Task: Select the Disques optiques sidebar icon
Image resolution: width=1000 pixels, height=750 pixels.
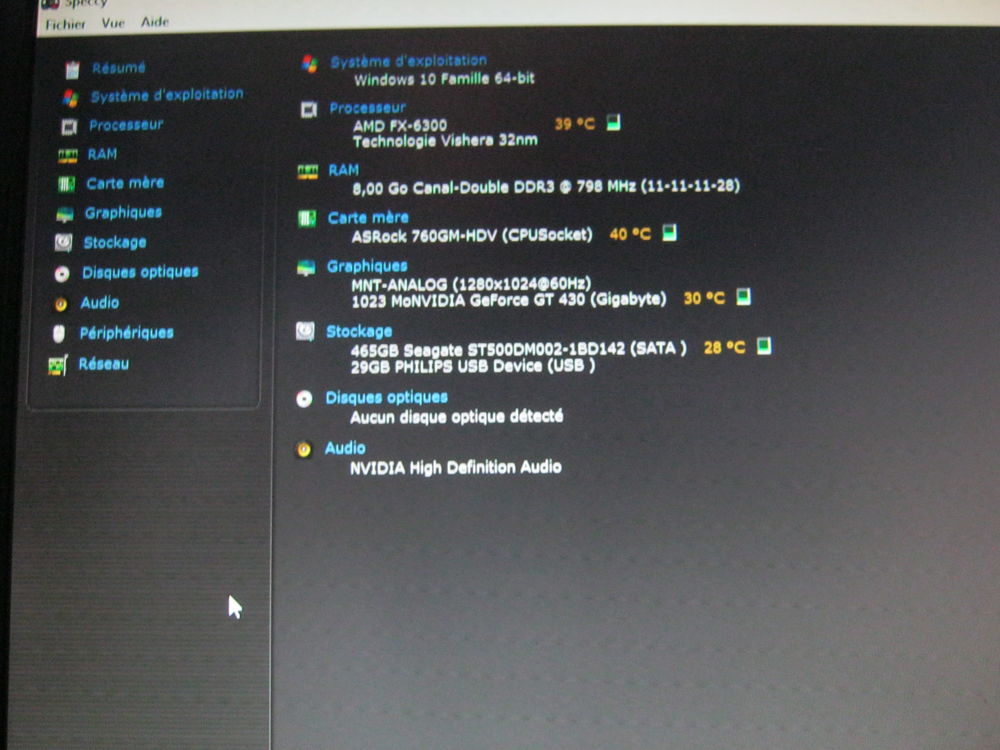Action: pyautogui.click(x=64, y=272)
